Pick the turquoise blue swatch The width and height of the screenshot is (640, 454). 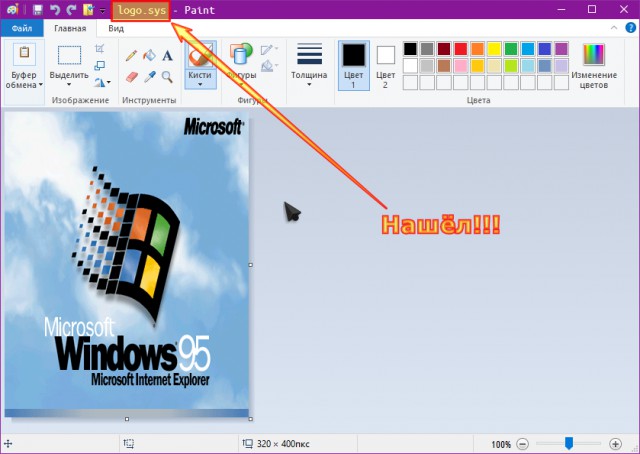click(x=528, y=49)
